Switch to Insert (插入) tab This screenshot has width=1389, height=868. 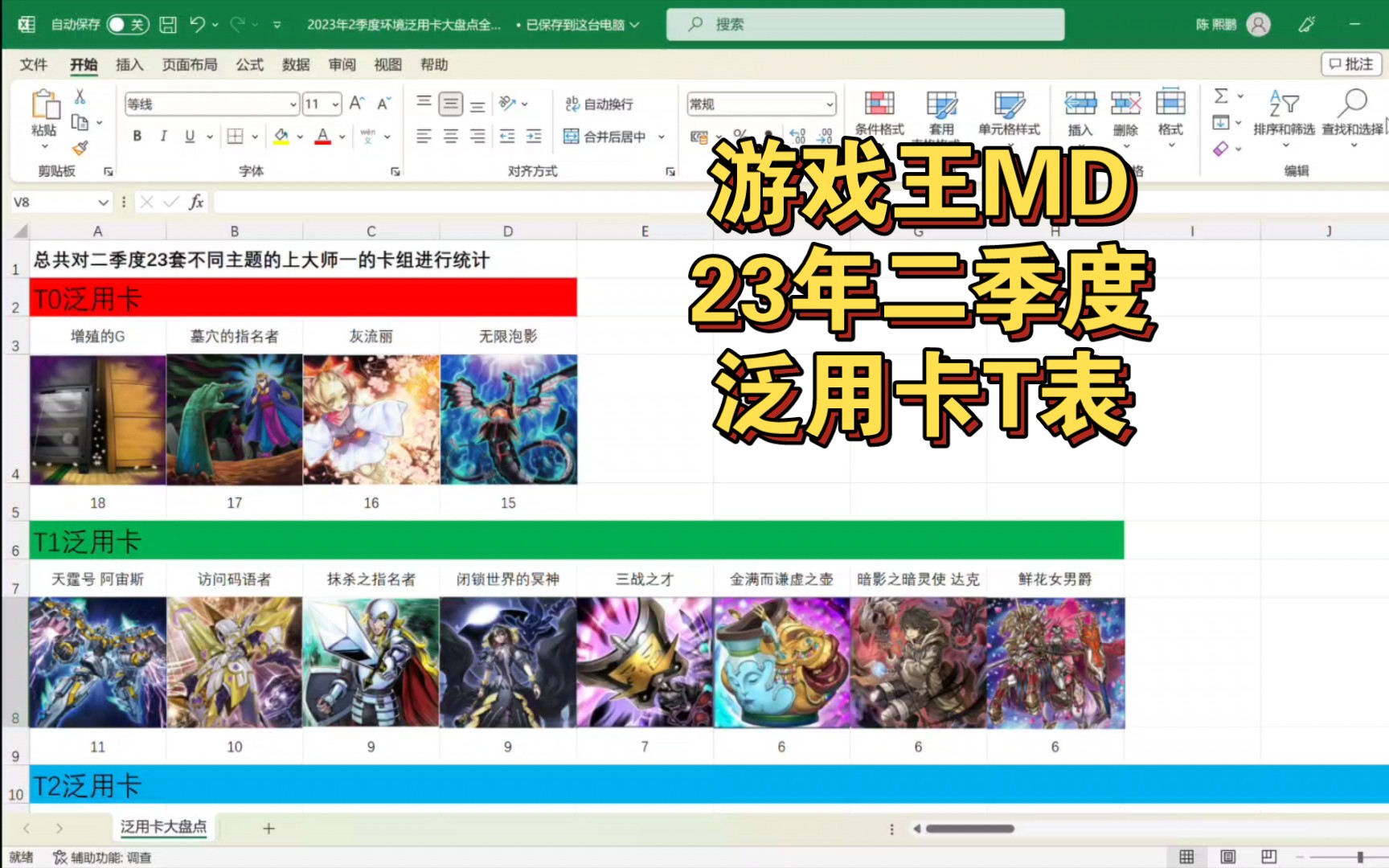[x=129, y=64]
